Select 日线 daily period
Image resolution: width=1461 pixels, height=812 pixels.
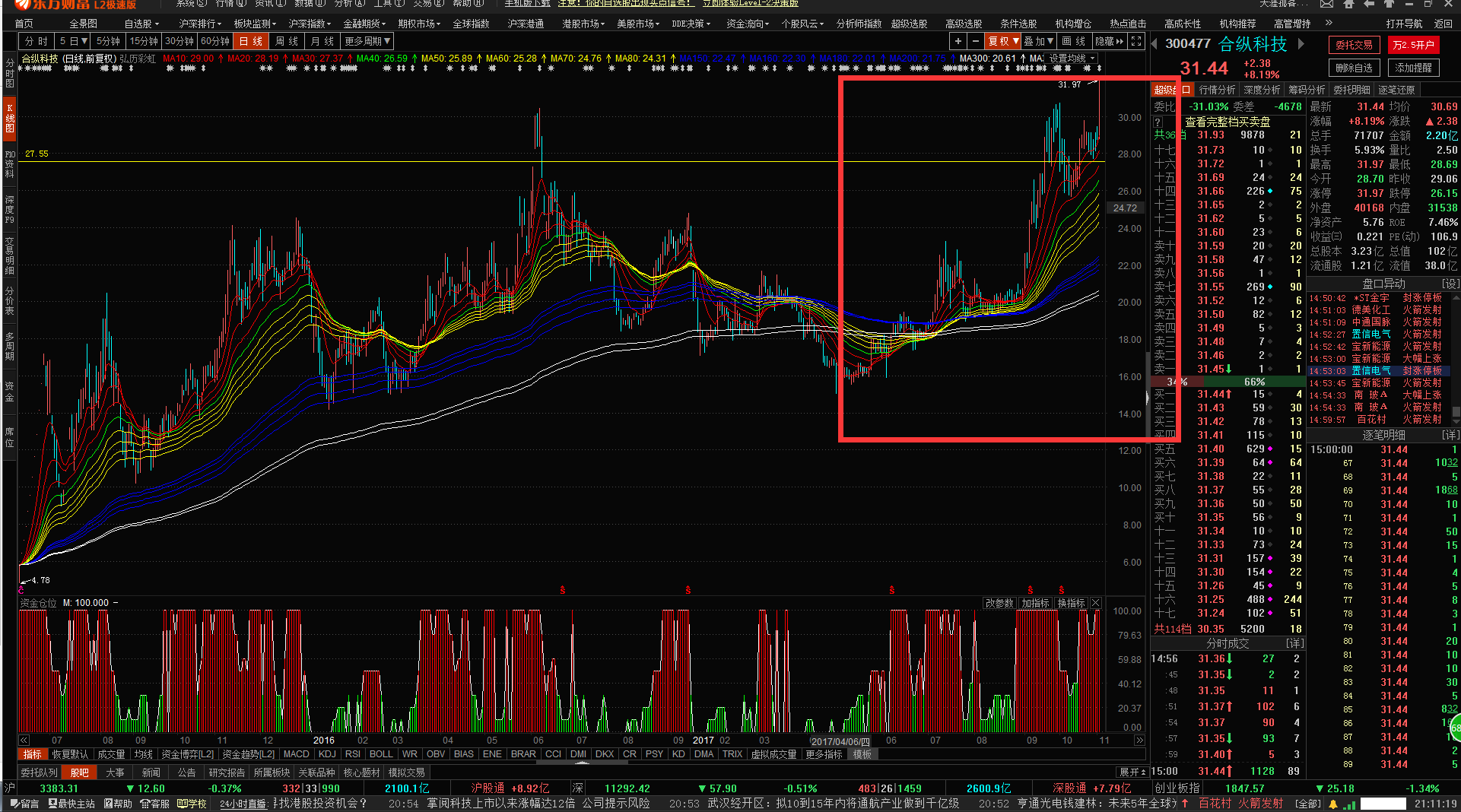click(251, 41)
